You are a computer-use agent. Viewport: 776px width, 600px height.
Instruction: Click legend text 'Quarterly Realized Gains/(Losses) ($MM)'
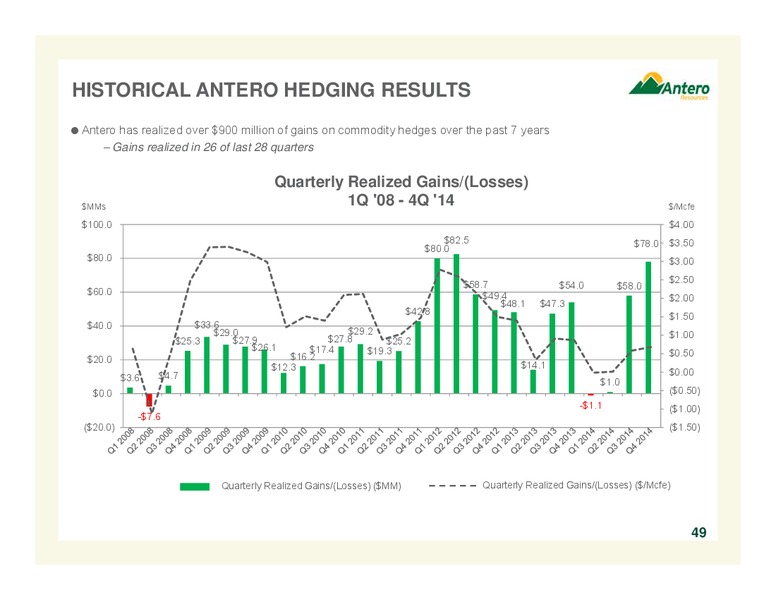coord(311,486)
